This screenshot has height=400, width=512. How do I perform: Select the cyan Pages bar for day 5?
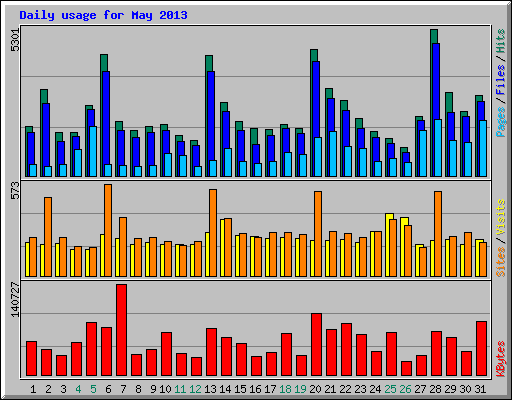93,151
